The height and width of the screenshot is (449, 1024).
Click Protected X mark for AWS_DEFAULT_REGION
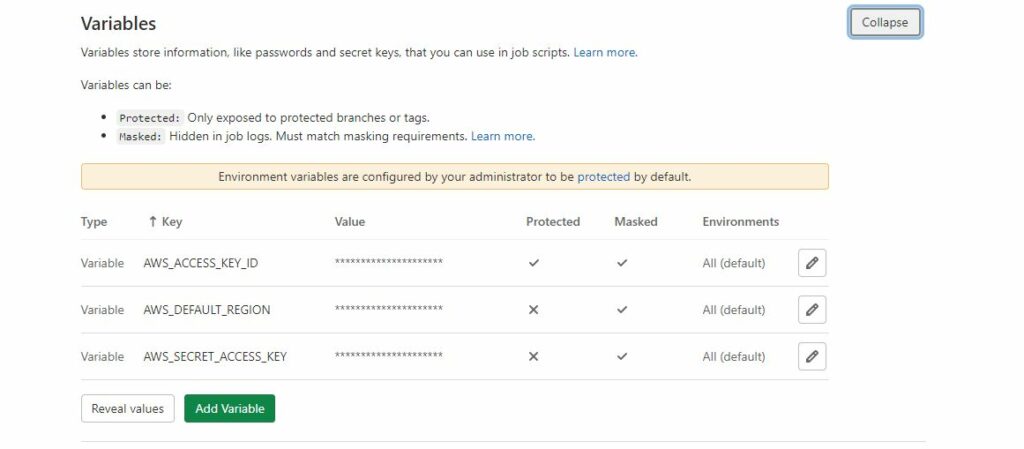(x=533, y=310)
